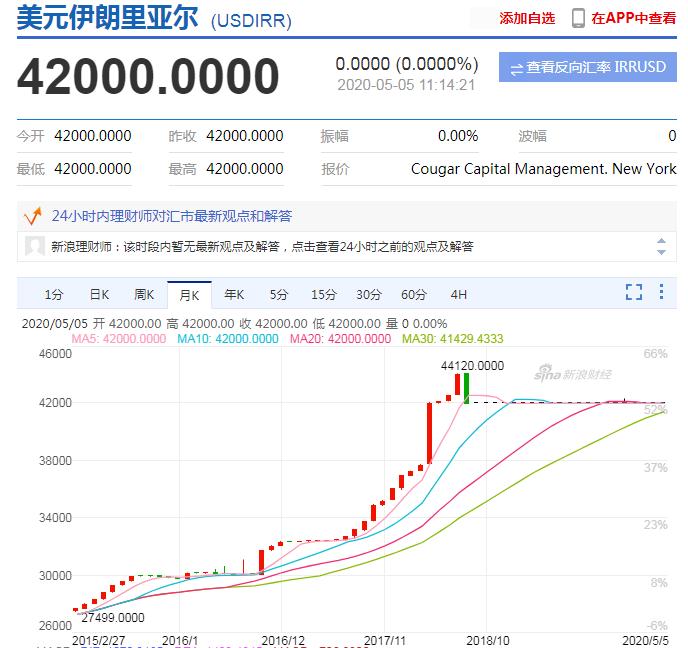The height and width of the screenshot is (648, 688).
Task: Click the advisor avatar next to 新浪理财师
Action: pos(34,246)
